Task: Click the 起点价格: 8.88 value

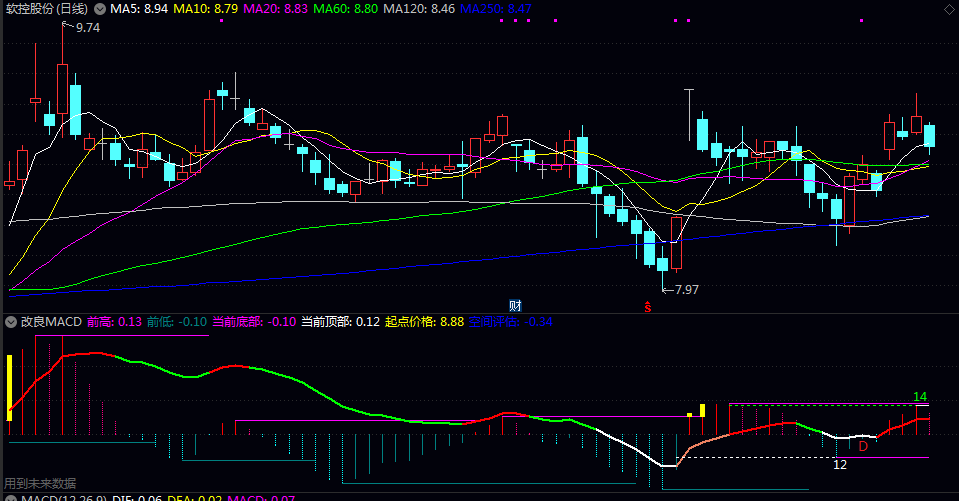Action: (x=424, y=322)
